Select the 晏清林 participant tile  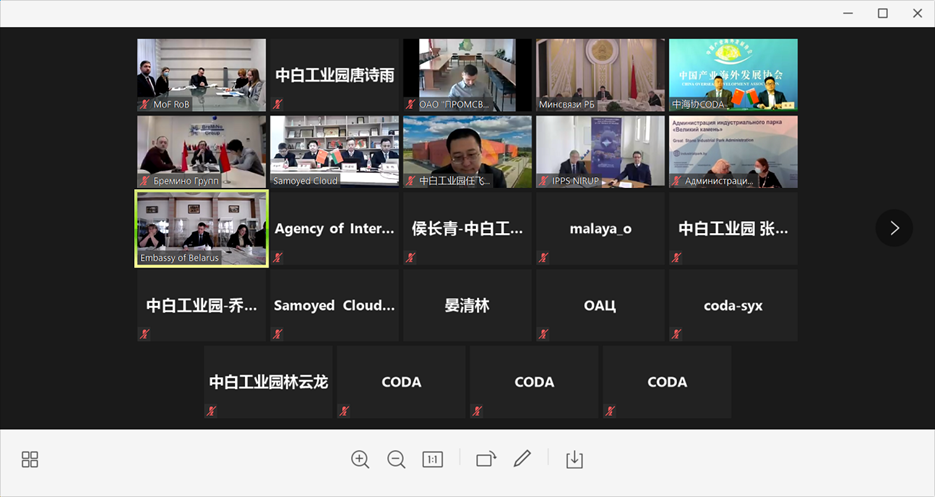click(467, 305)
